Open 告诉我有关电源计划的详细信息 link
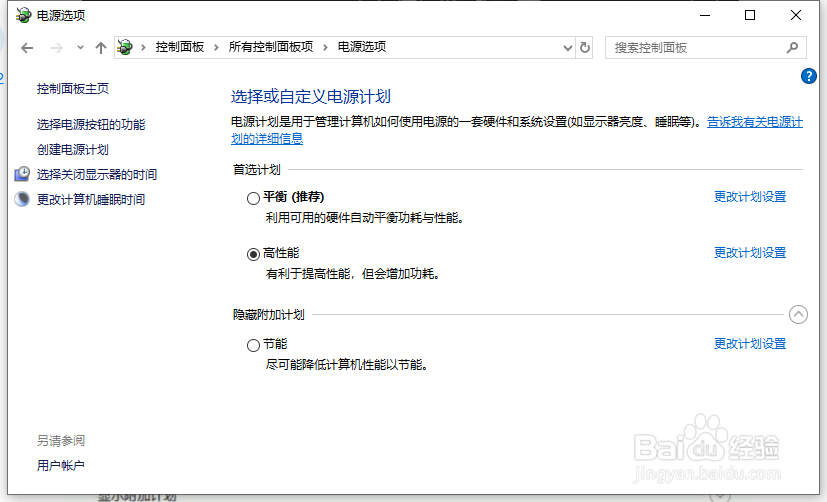This screenshot has width=827, height=502. click(x=755, y=122)
